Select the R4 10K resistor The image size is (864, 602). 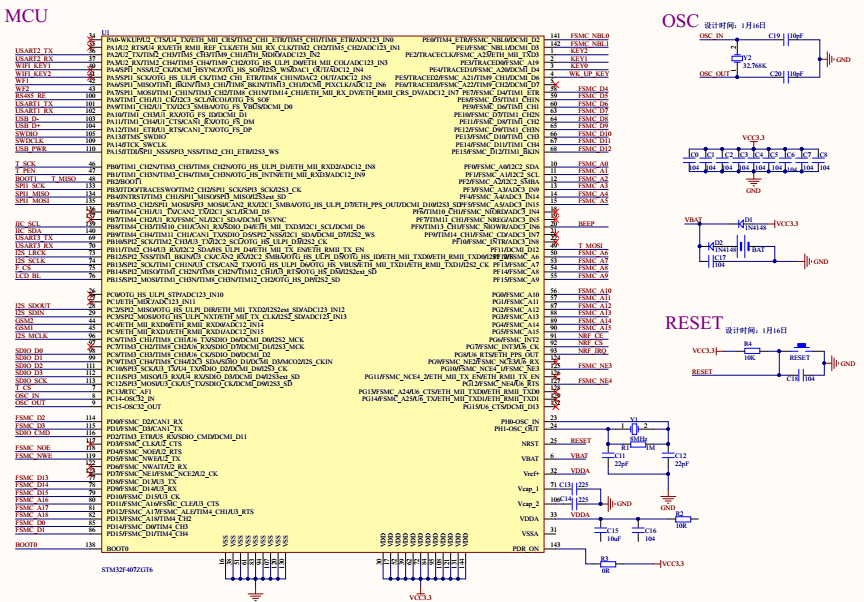click(748, 351)
